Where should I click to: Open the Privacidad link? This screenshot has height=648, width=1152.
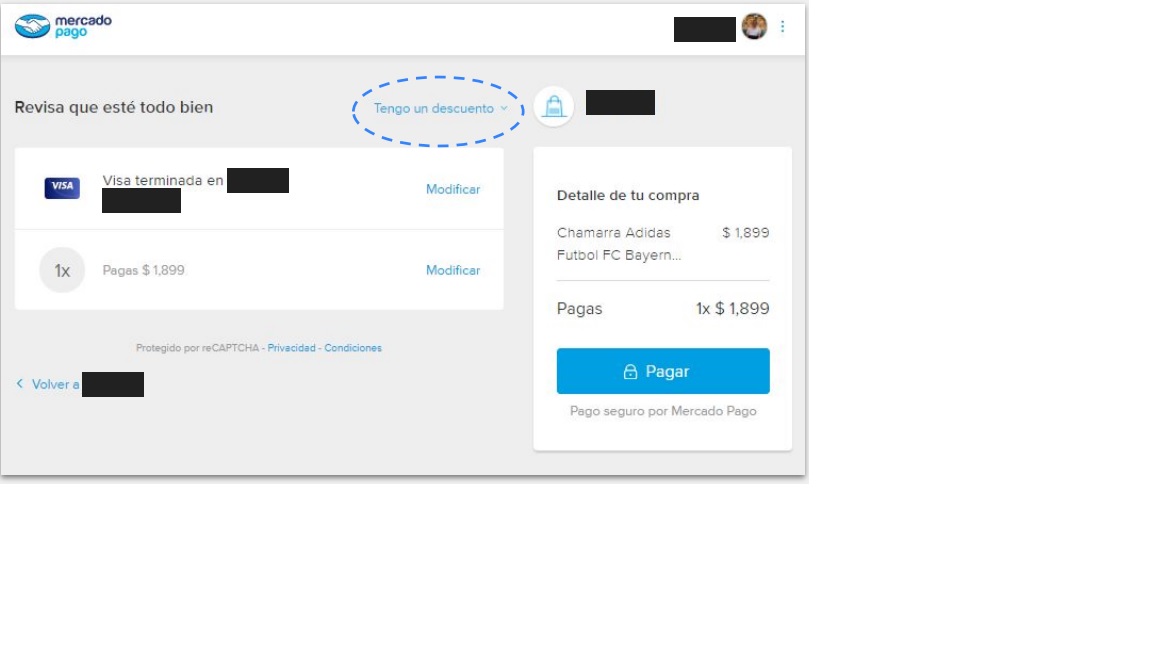pos(292,348)
